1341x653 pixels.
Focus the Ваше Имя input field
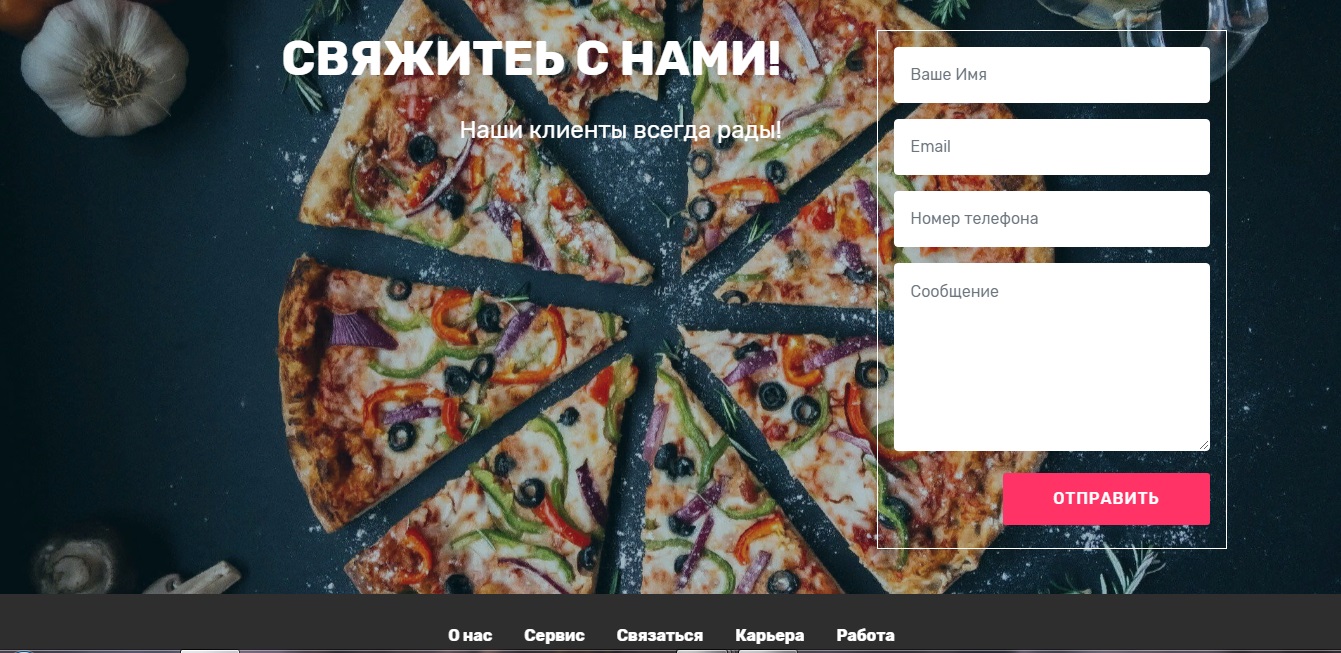pyautogui.click(x=1052, y=75)
